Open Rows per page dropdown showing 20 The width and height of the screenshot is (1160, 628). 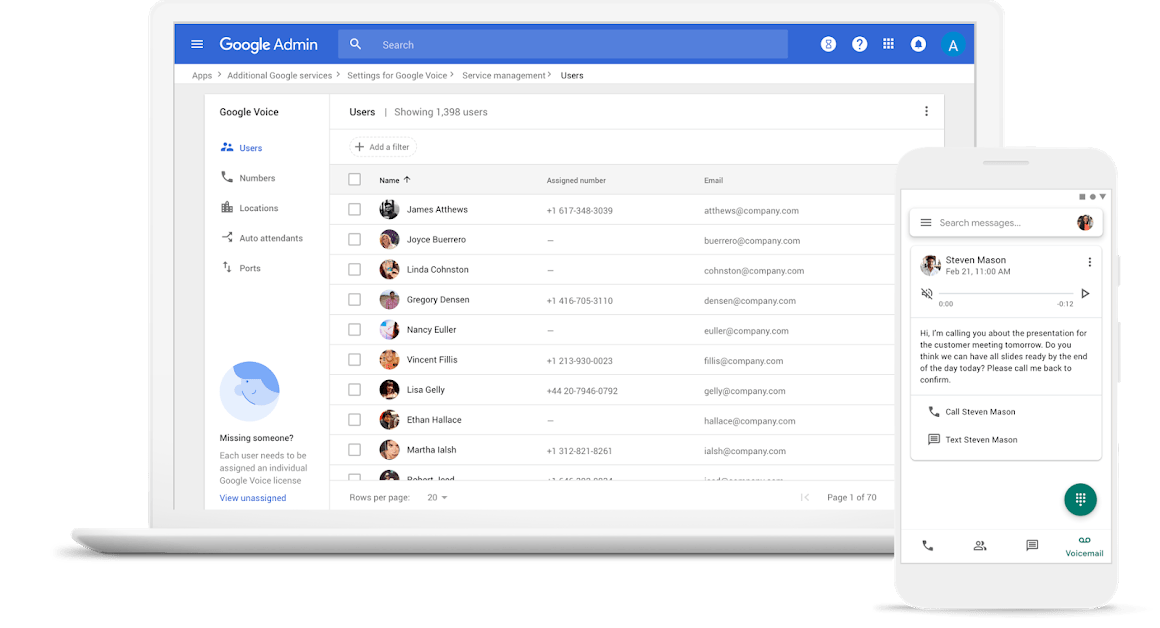pos(437,498)
